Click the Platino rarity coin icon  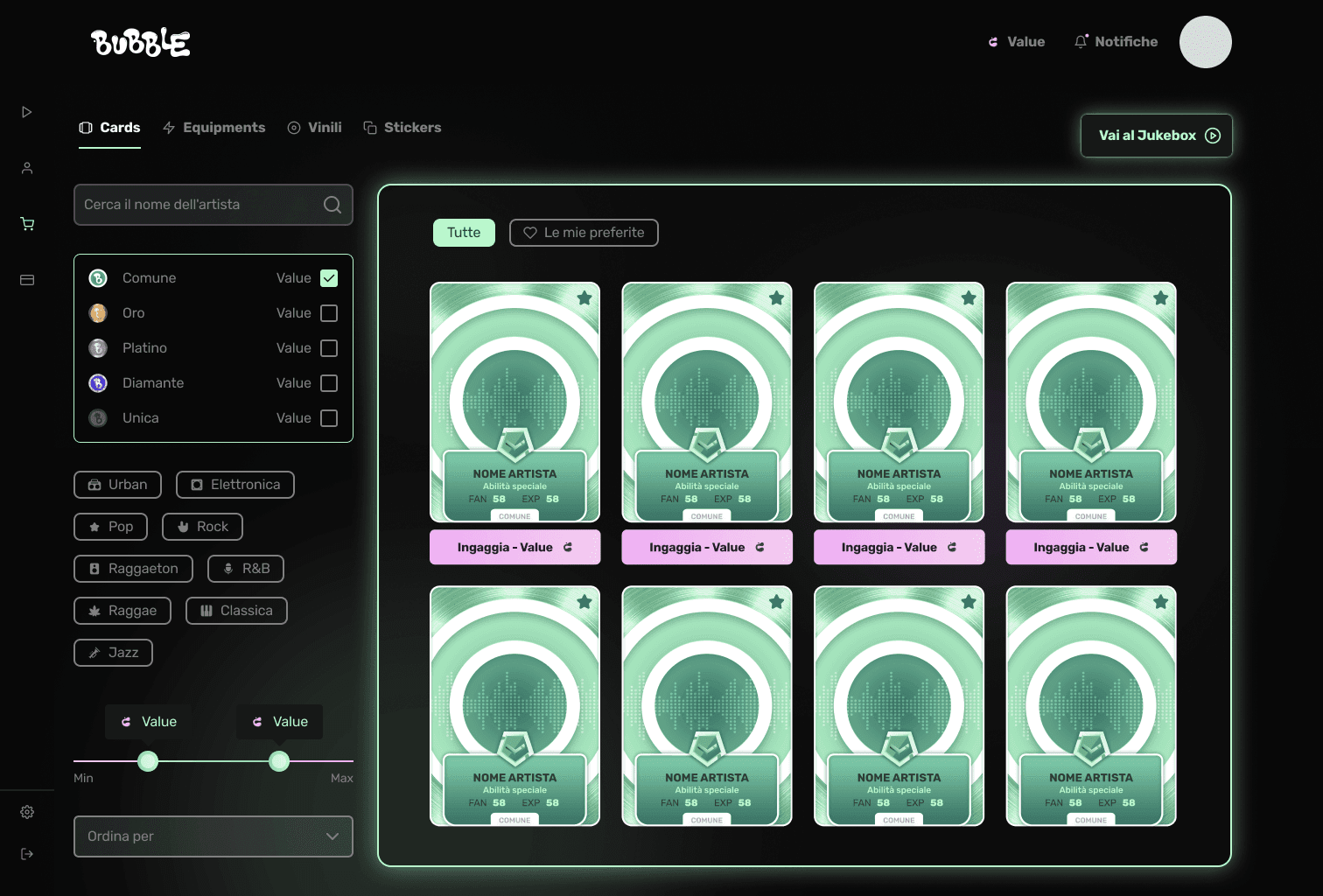98,348
